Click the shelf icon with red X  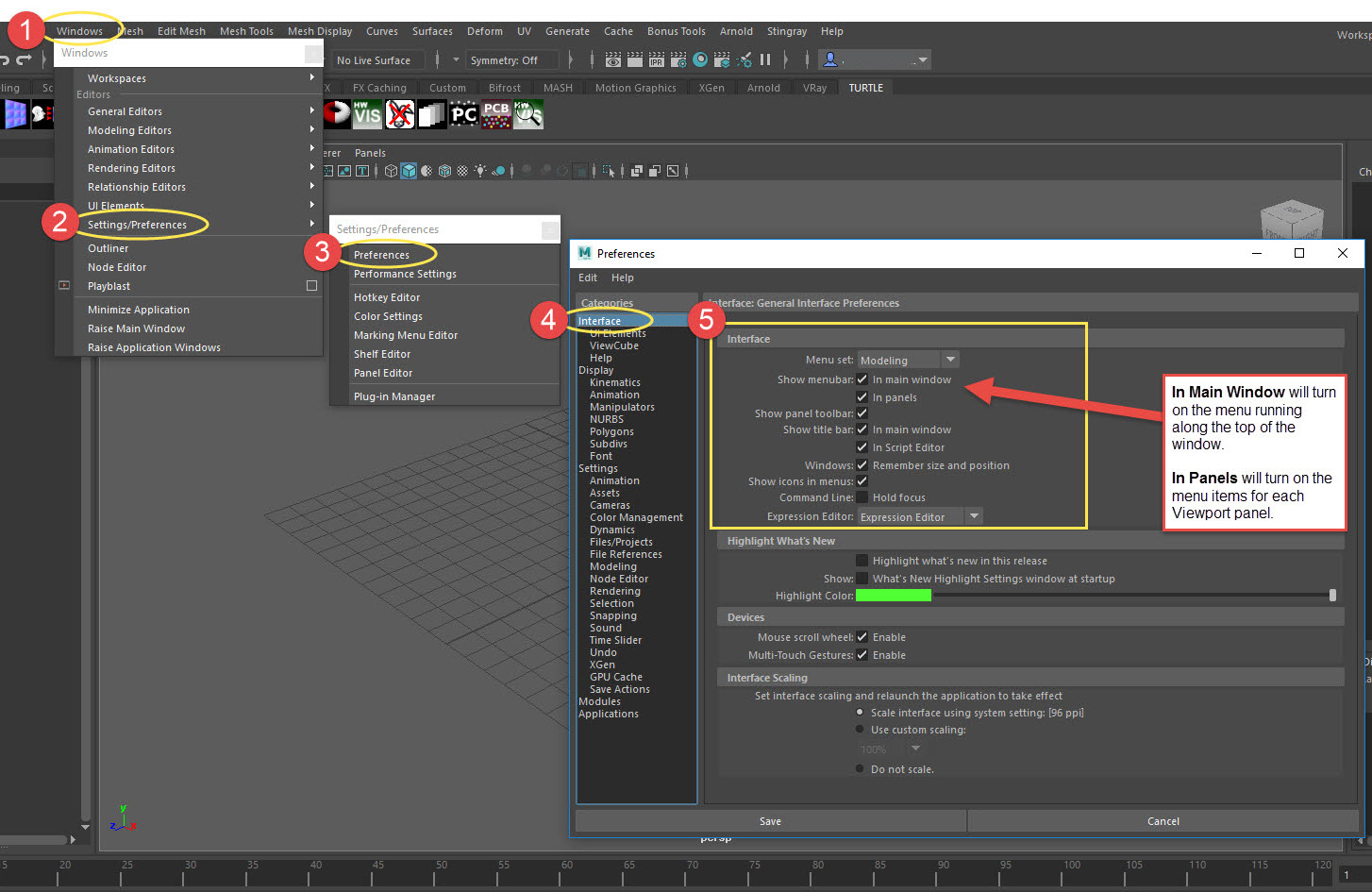click(400, 115)
